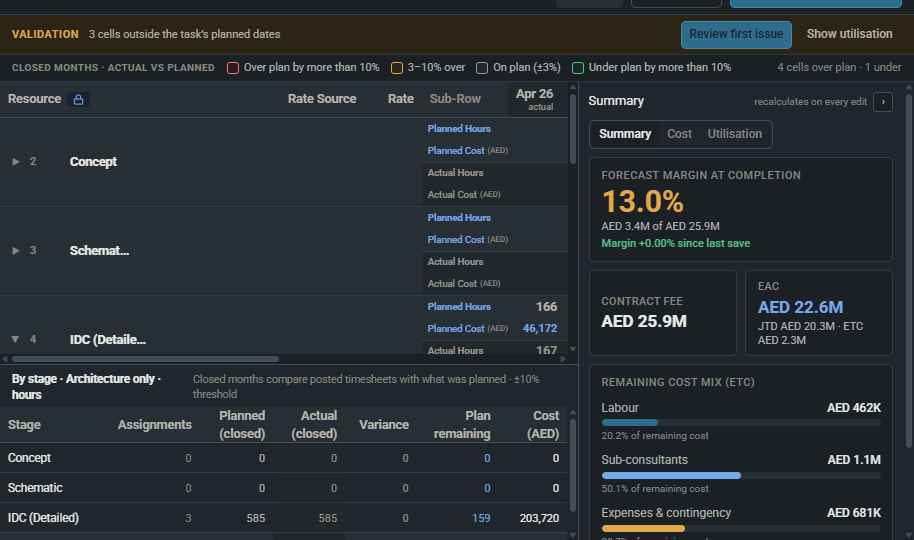Open the Utilisation tab
The height and width of the screenshot is (540, 914).
tap(734, 134)
